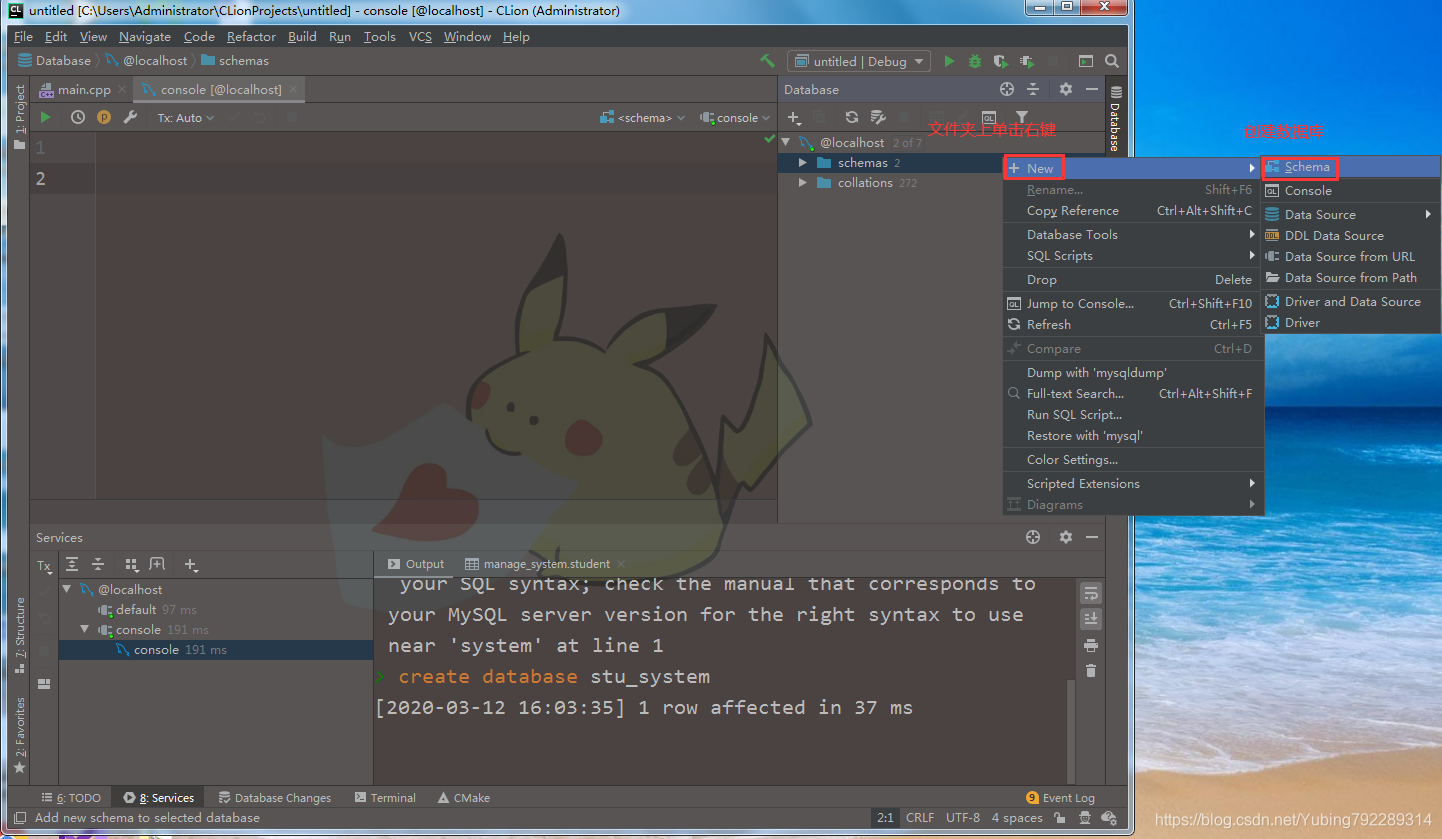Click Copy Reference in context menu
Screen dimensions: 1442x839
coord(1133,211)
